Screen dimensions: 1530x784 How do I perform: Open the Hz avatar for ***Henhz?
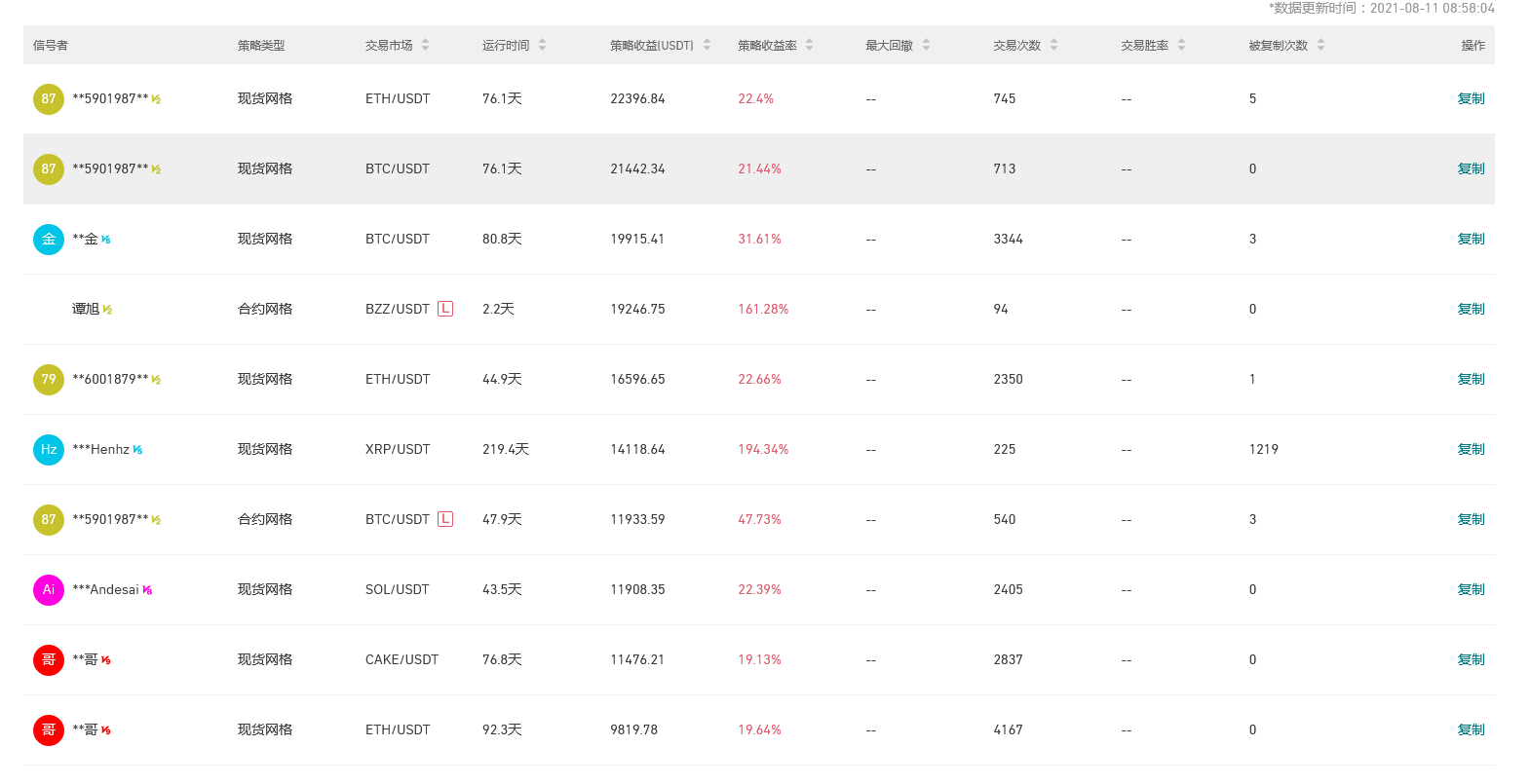[x=49, y=450]
